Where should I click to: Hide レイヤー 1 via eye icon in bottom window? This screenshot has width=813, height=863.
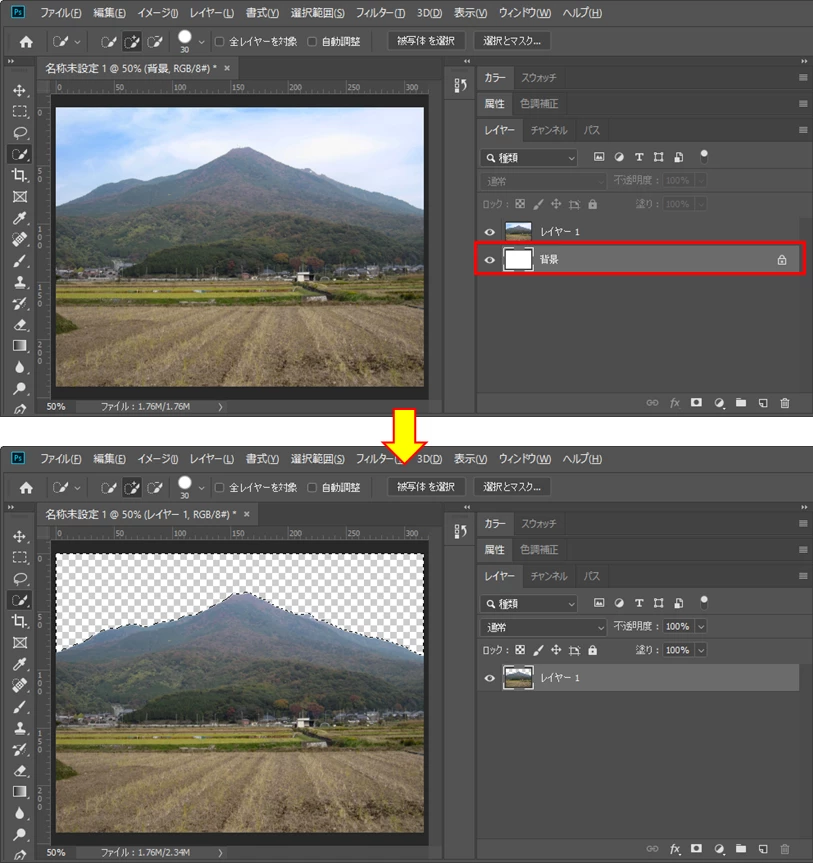click(x=489, y=678)
